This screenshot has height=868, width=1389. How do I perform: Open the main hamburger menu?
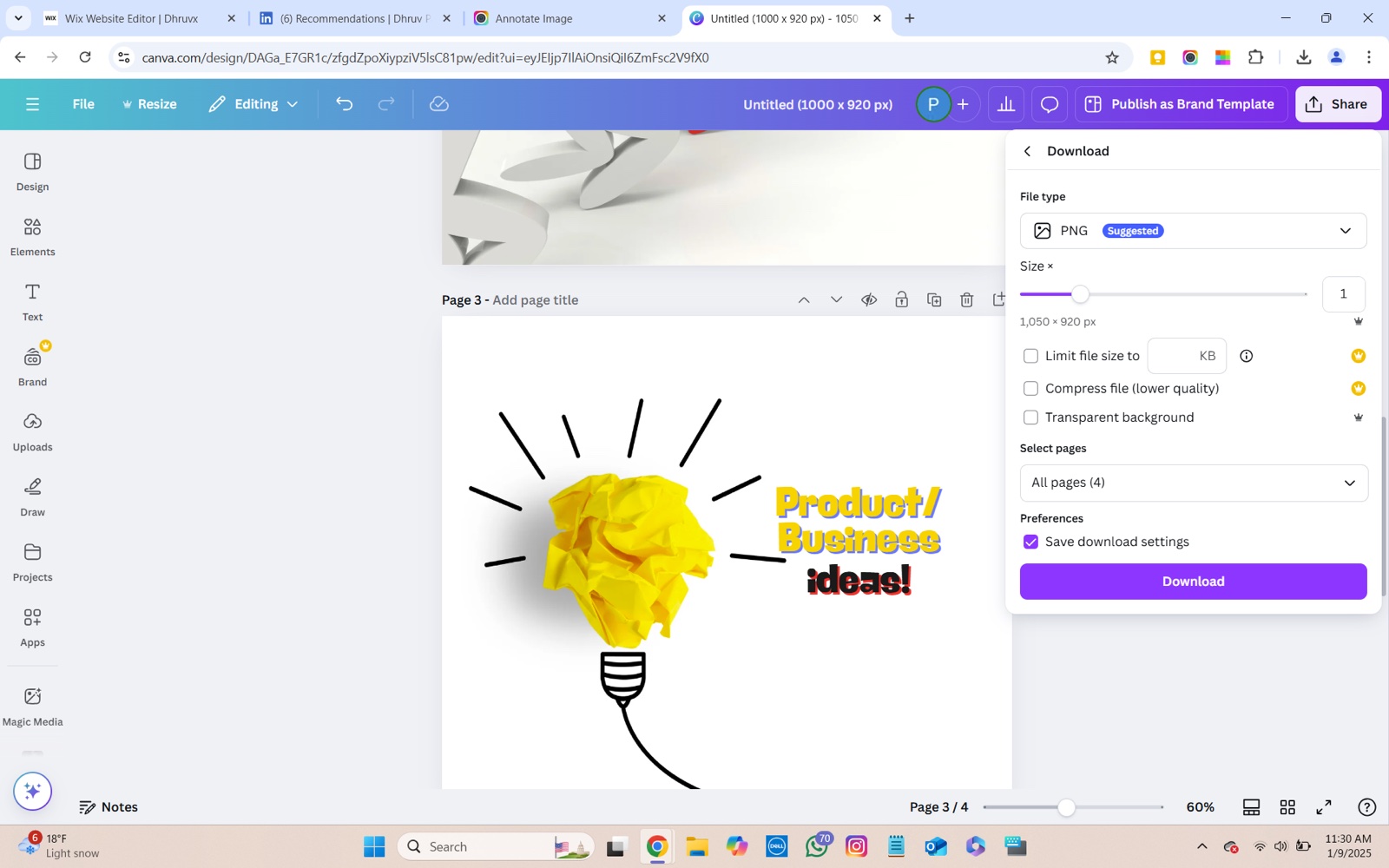coord(33,104)
